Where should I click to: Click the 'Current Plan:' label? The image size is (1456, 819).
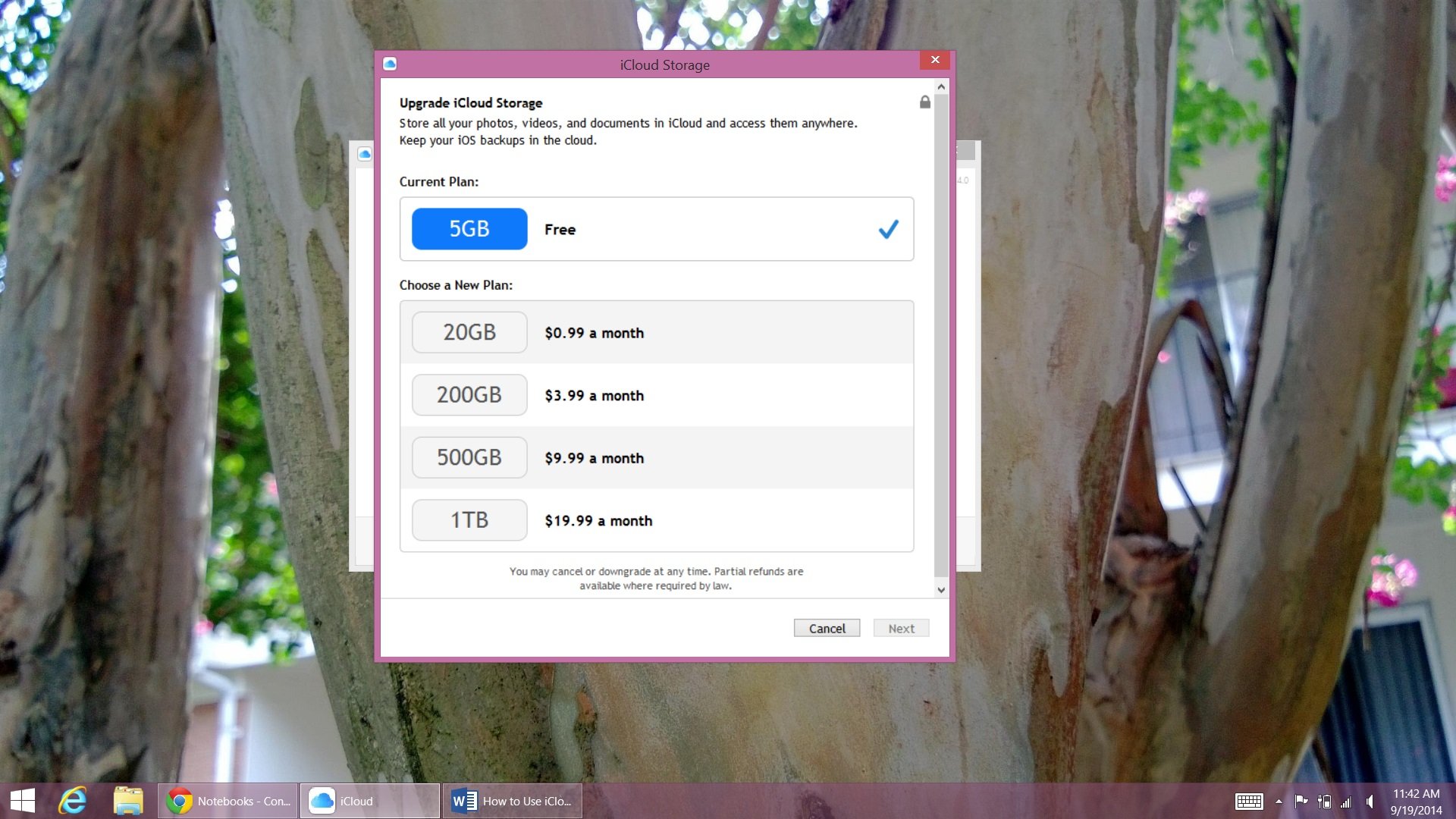439,182
